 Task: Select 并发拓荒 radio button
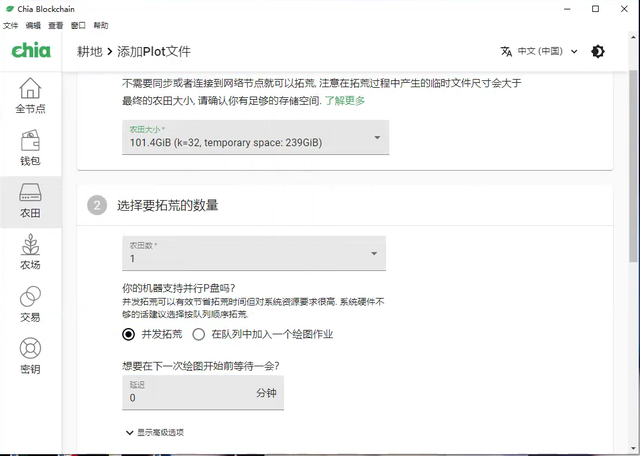129,334
